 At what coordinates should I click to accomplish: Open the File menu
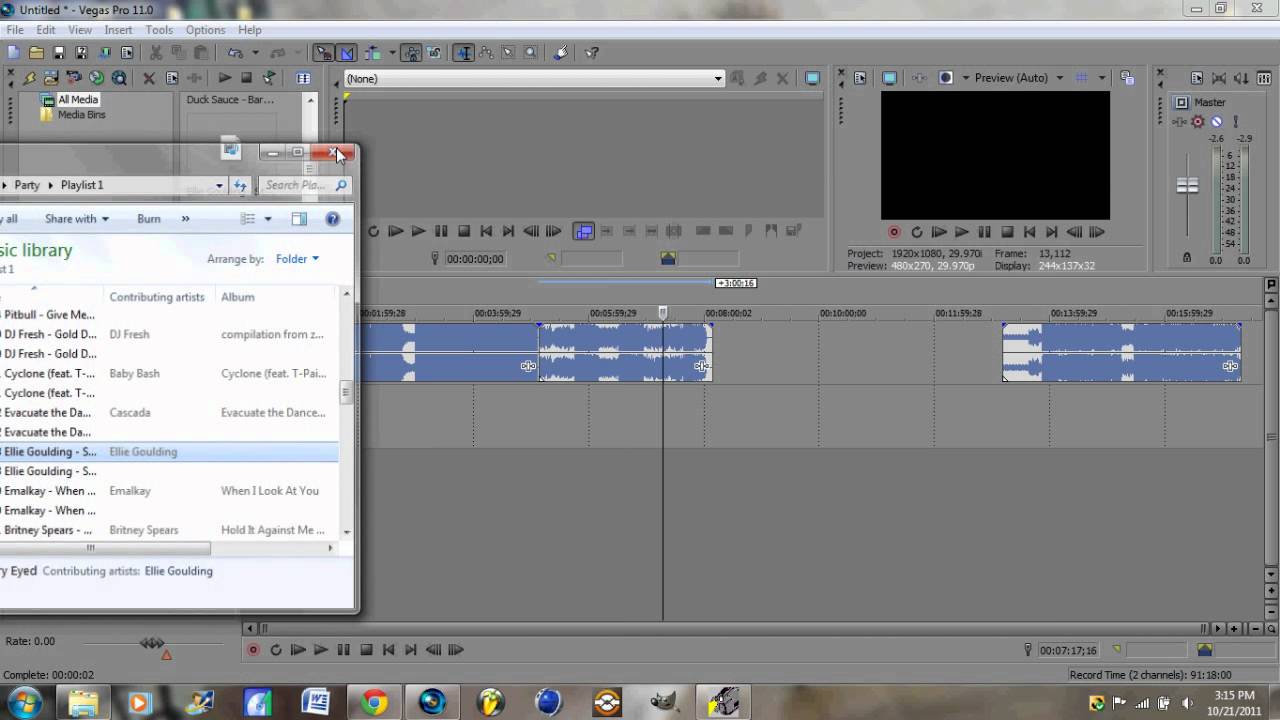point(15,30)
